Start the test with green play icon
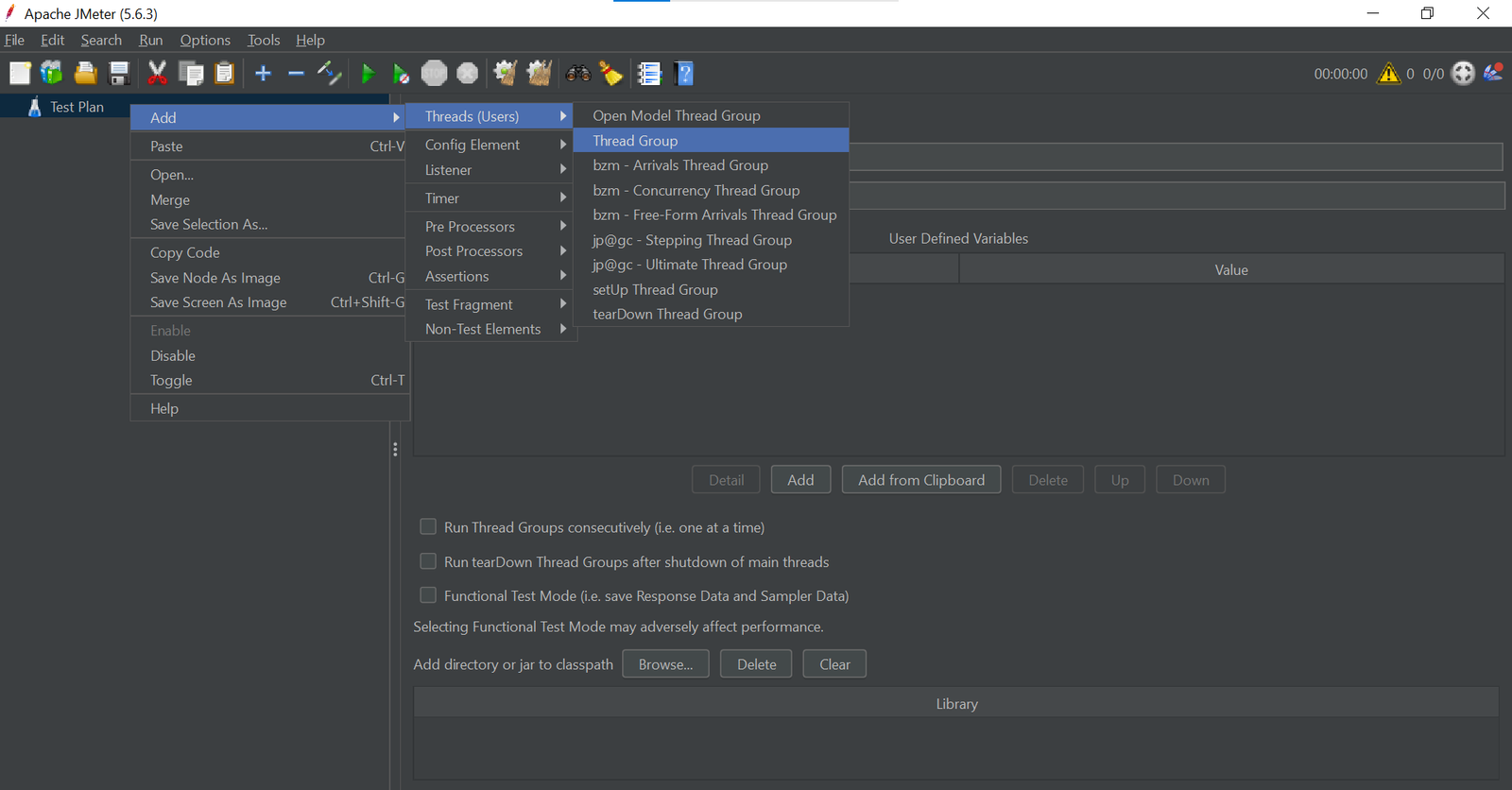Image resolution: width=1512 pixels, height=790 pixels. 368,73
